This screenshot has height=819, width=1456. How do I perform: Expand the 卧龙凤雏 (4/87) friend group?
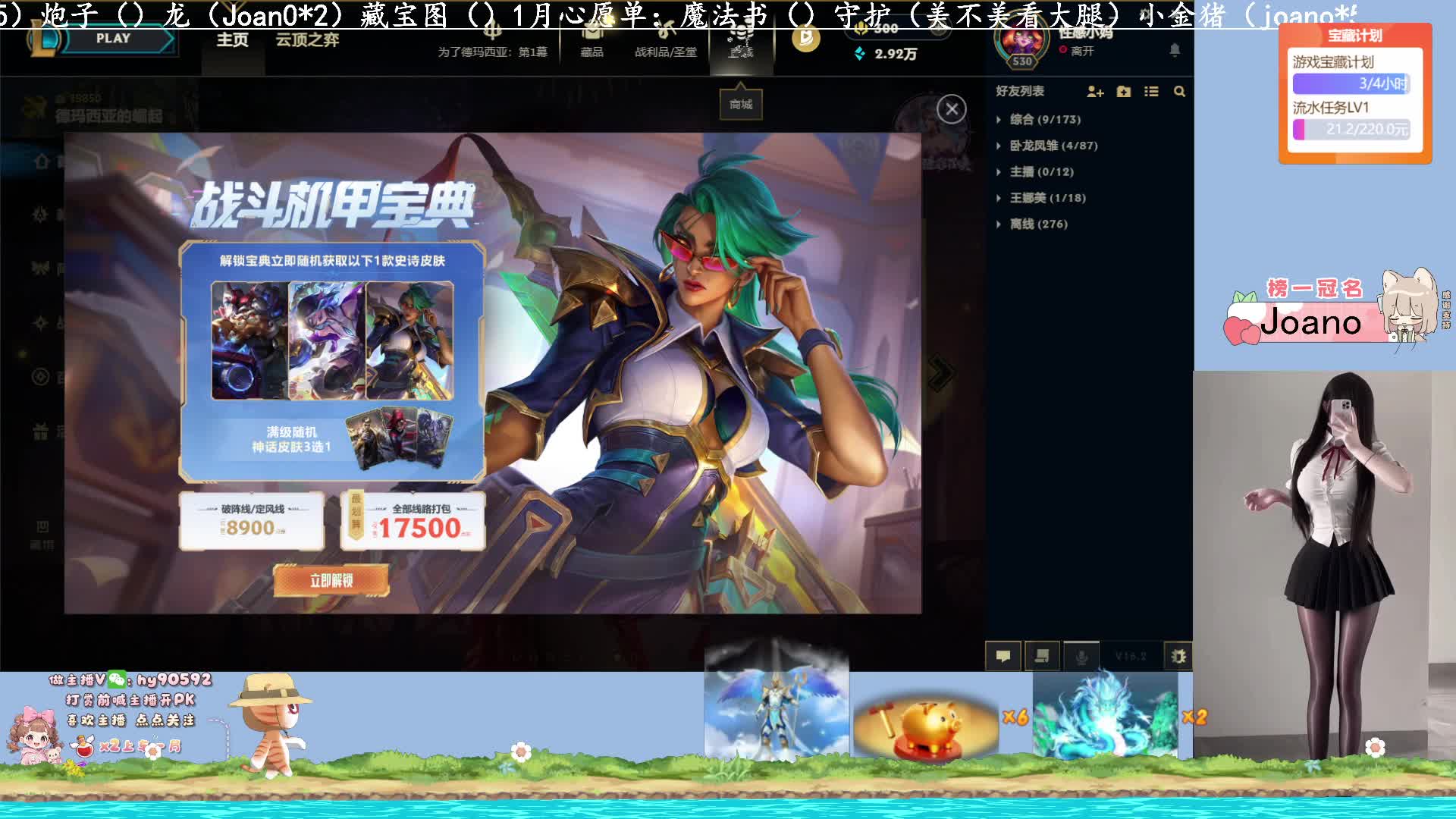pos(1053,146)
